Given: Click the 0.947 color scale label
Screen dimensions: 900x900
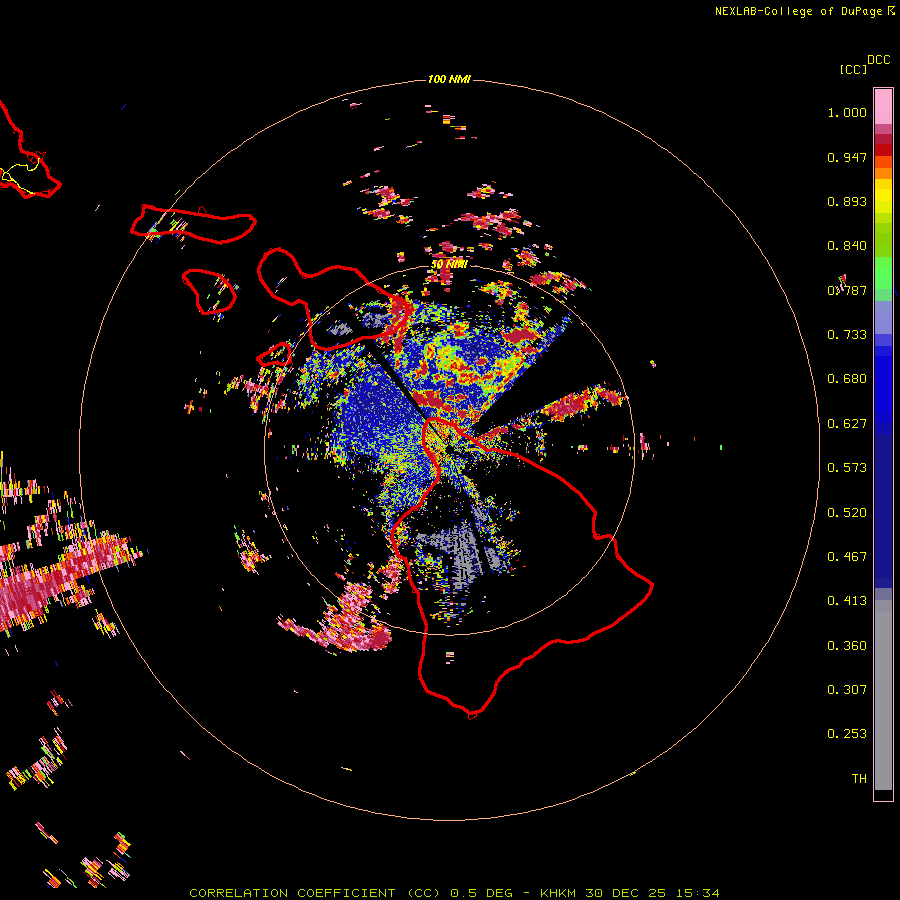Looking at the screenshot, I should click(847, 157).
